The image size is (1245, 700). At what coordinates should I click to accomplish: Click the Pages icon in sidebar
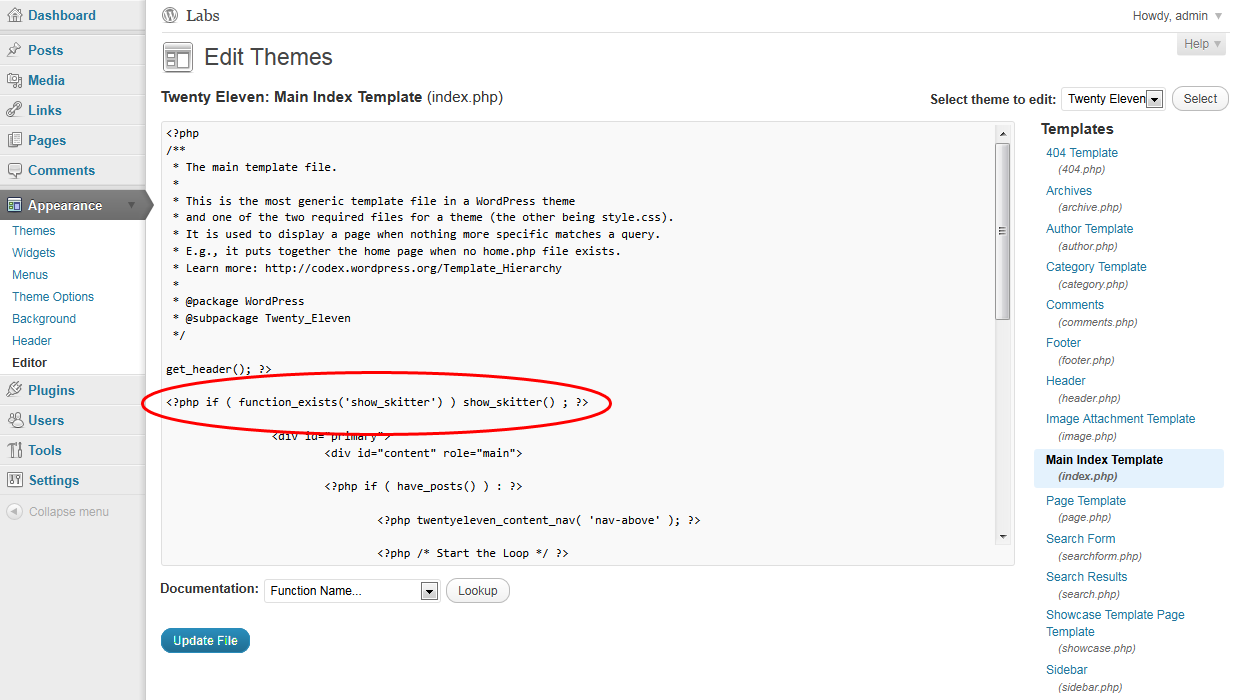coord(14,140)
